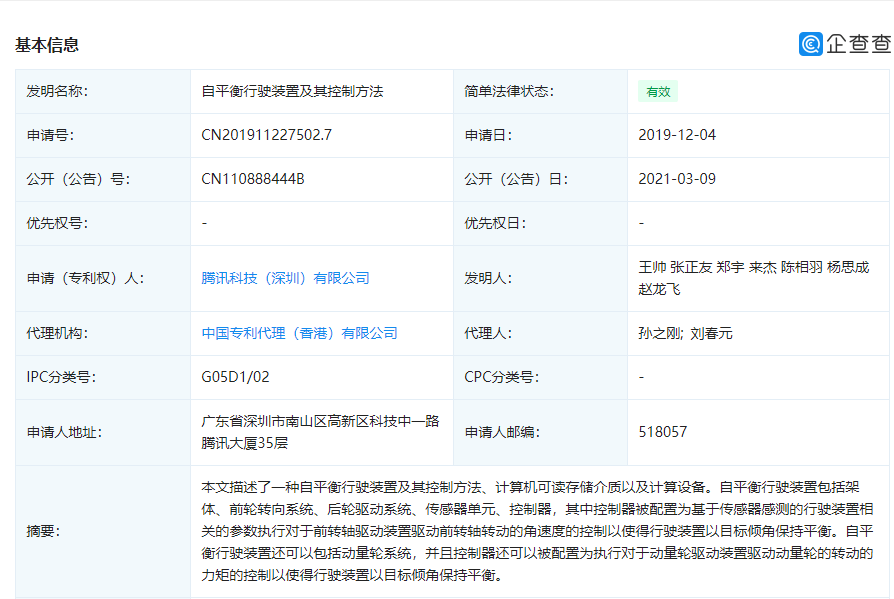Click the 公开(公告)号 label cell
The height and width of the screenshot is (599, 894).
point(103,179)
